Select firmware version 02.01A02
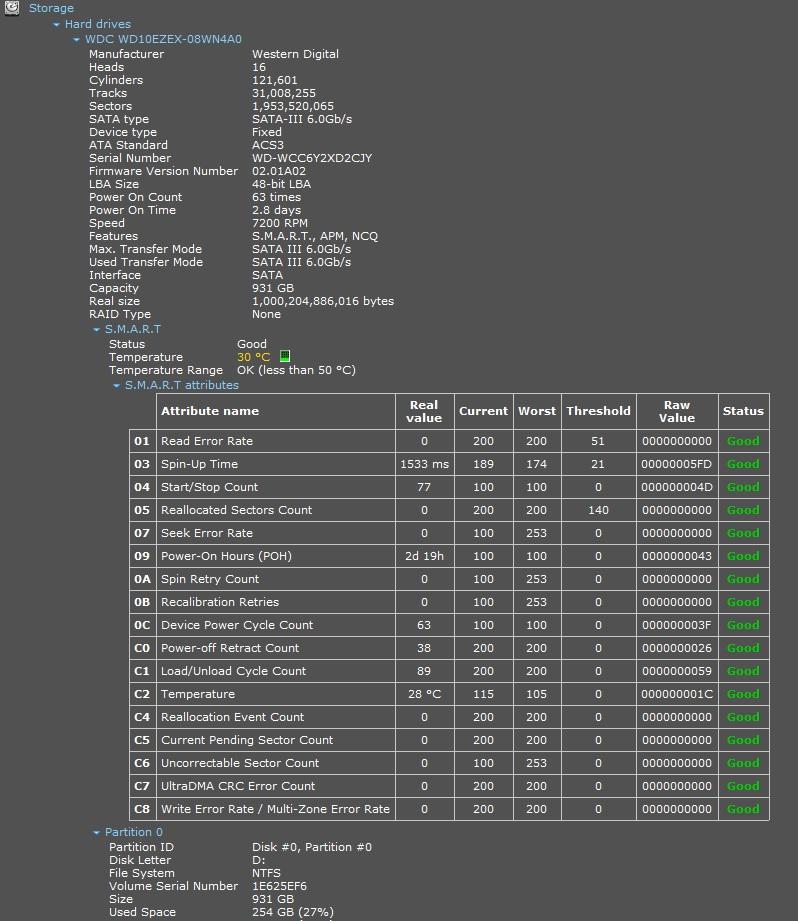 [279, 171]
